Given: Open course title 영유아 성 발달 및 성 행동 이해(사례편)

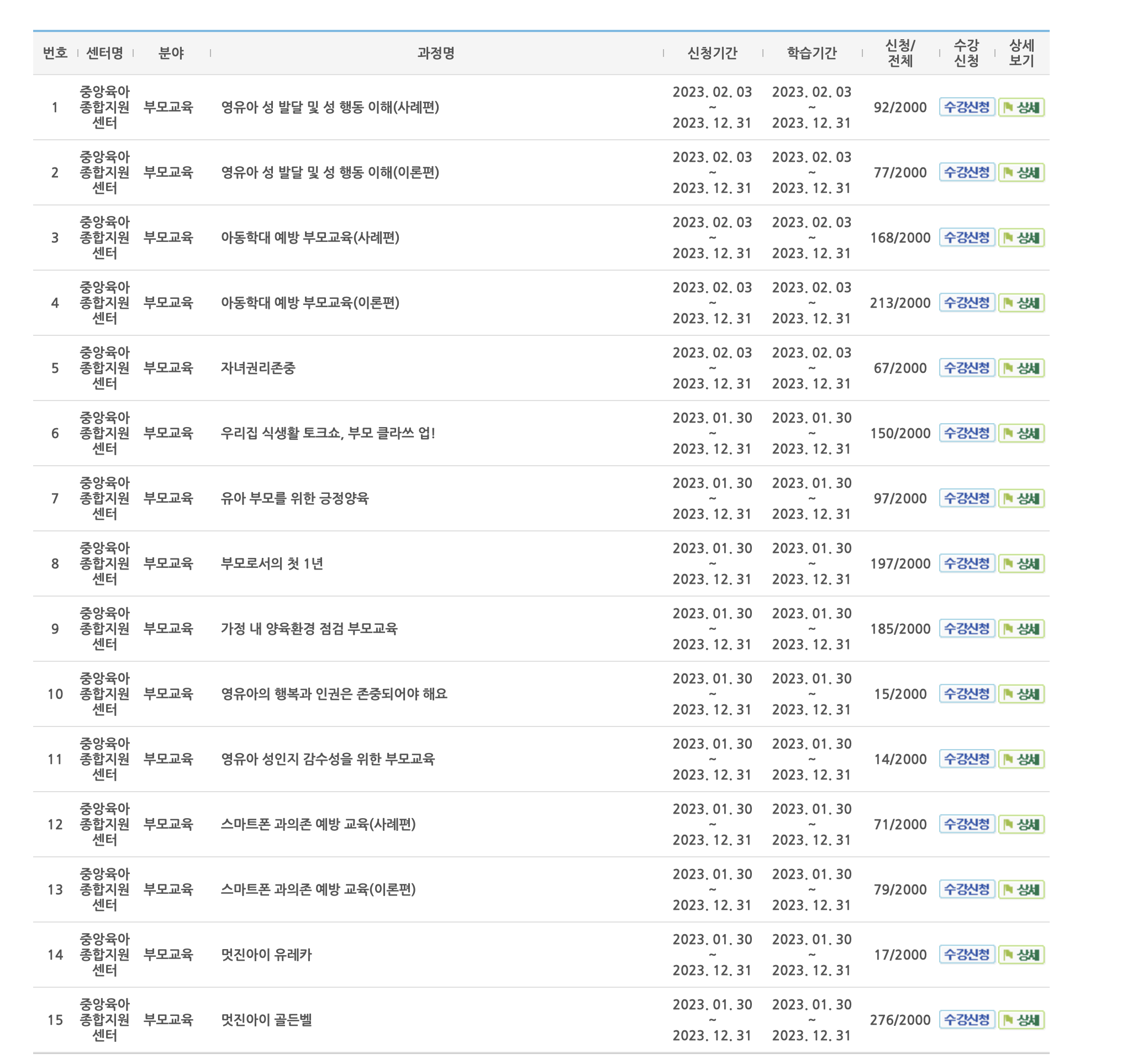Looking at the screenshot, I should point(330,107).
